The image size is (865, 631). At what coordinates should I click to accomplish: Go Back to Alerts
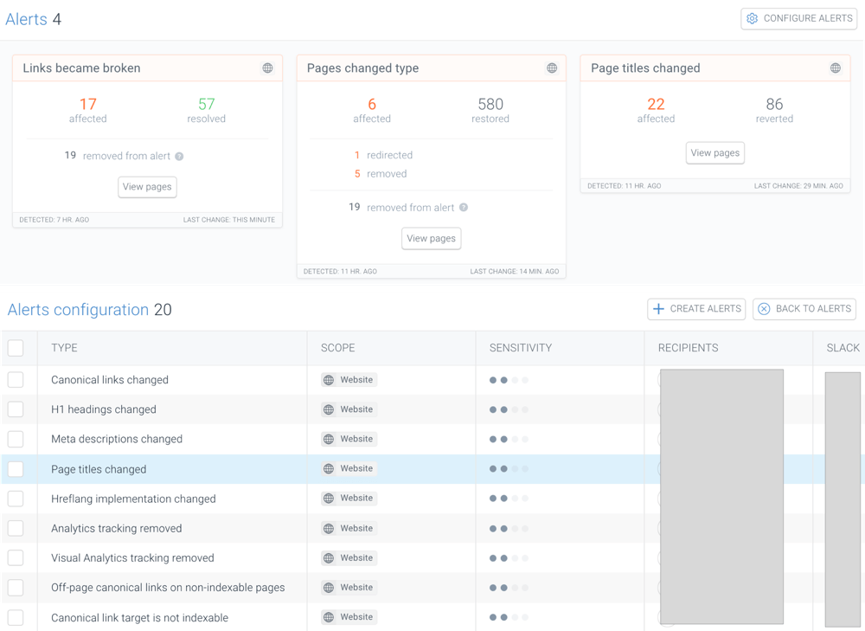804,309
